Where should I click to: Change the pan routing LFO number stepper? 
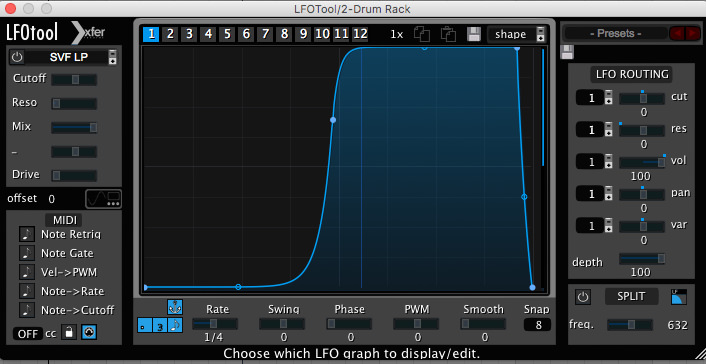pos(608,194)
